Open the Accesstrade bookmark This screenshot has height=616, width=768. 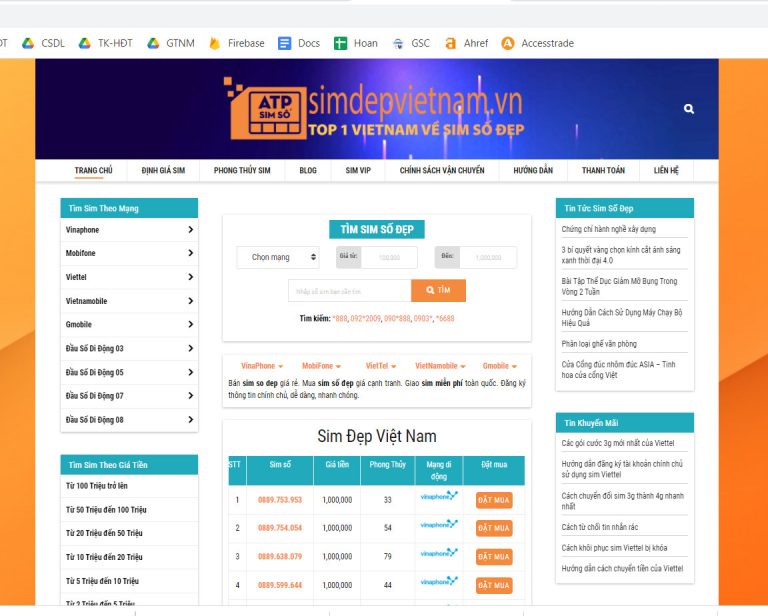(x=537, y=43)
